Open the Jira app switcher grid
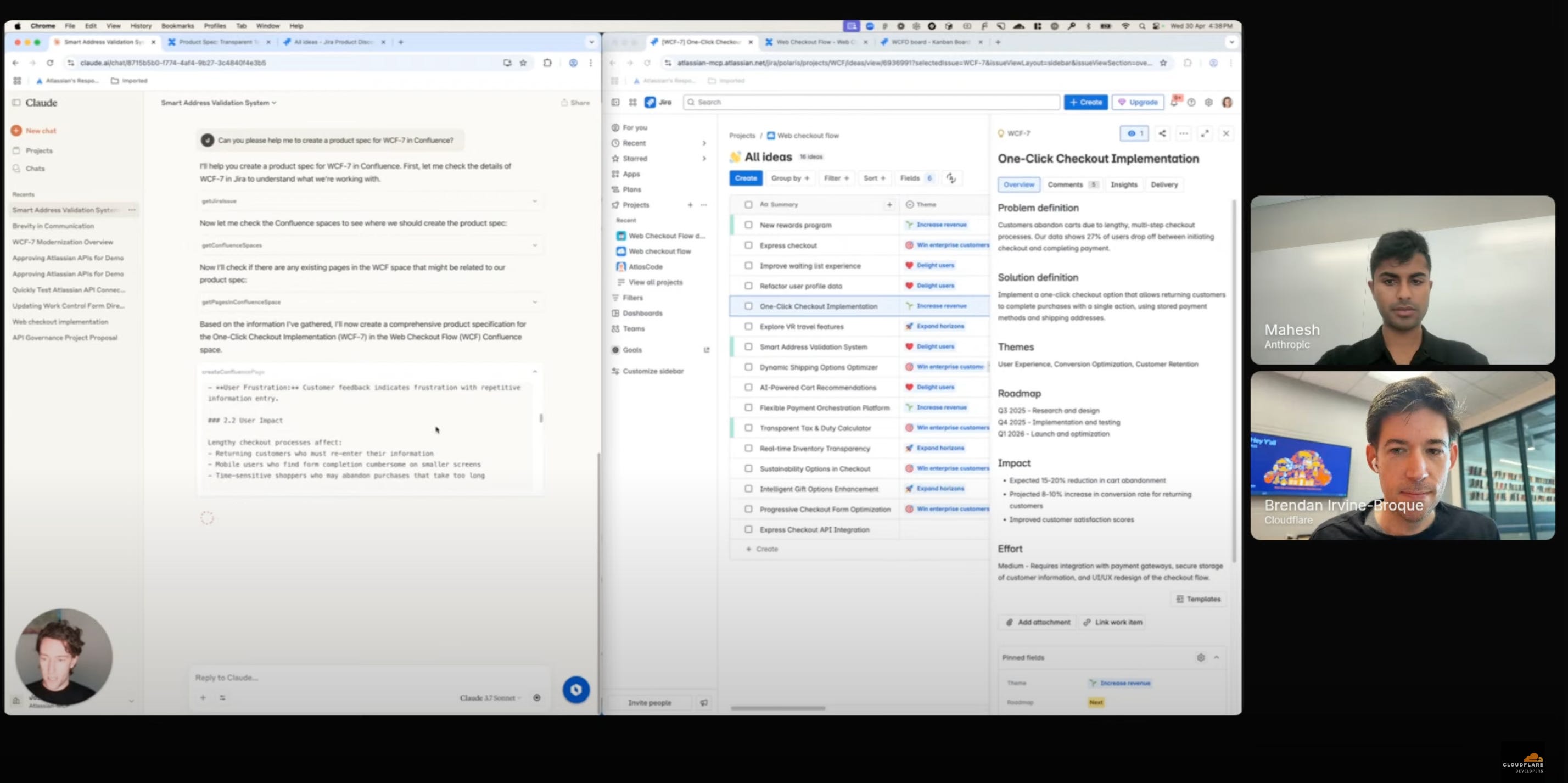The image size is (1568, 783). point(632,102)
